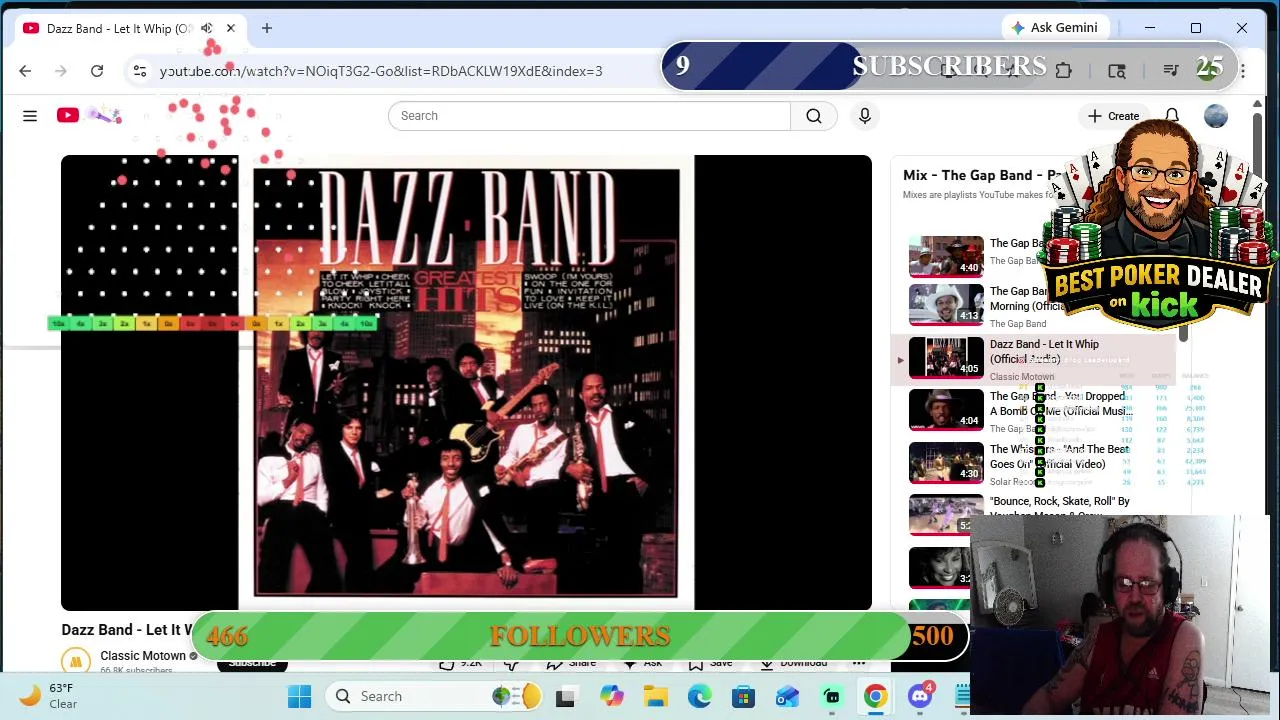Open a new tab with plus button

267,28
